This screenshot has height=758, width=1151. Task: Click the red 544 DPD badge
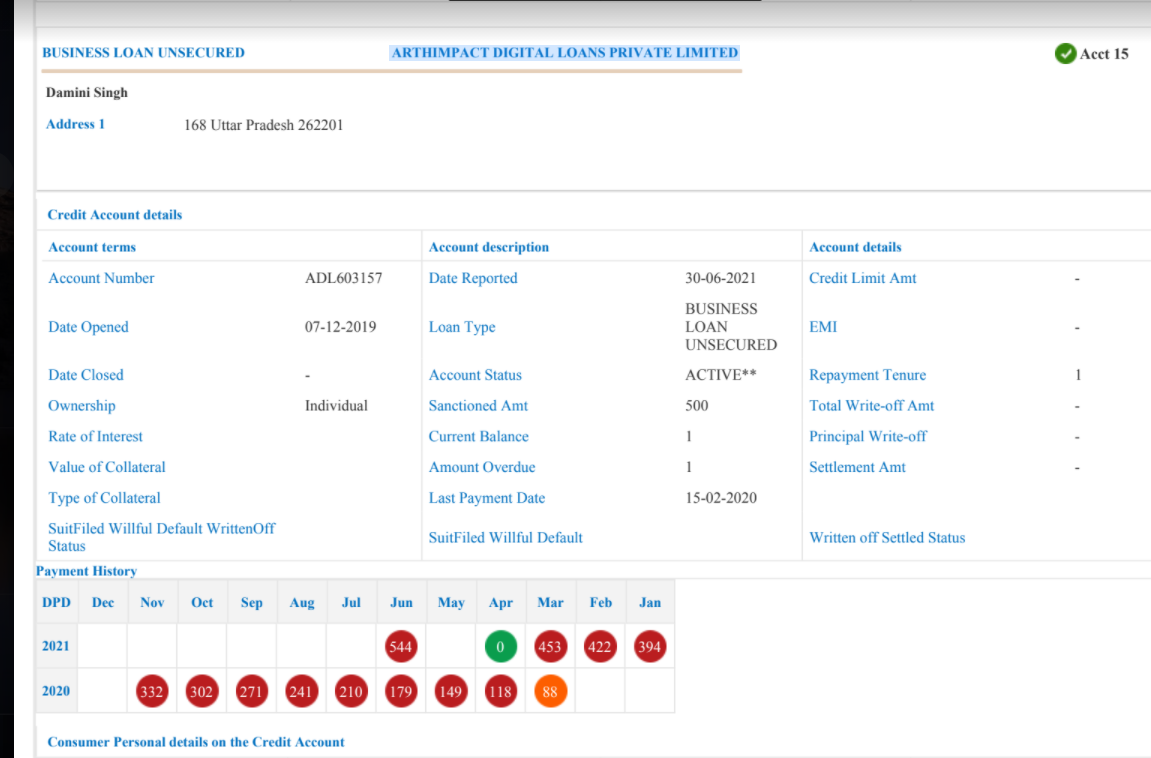[401, 647]
